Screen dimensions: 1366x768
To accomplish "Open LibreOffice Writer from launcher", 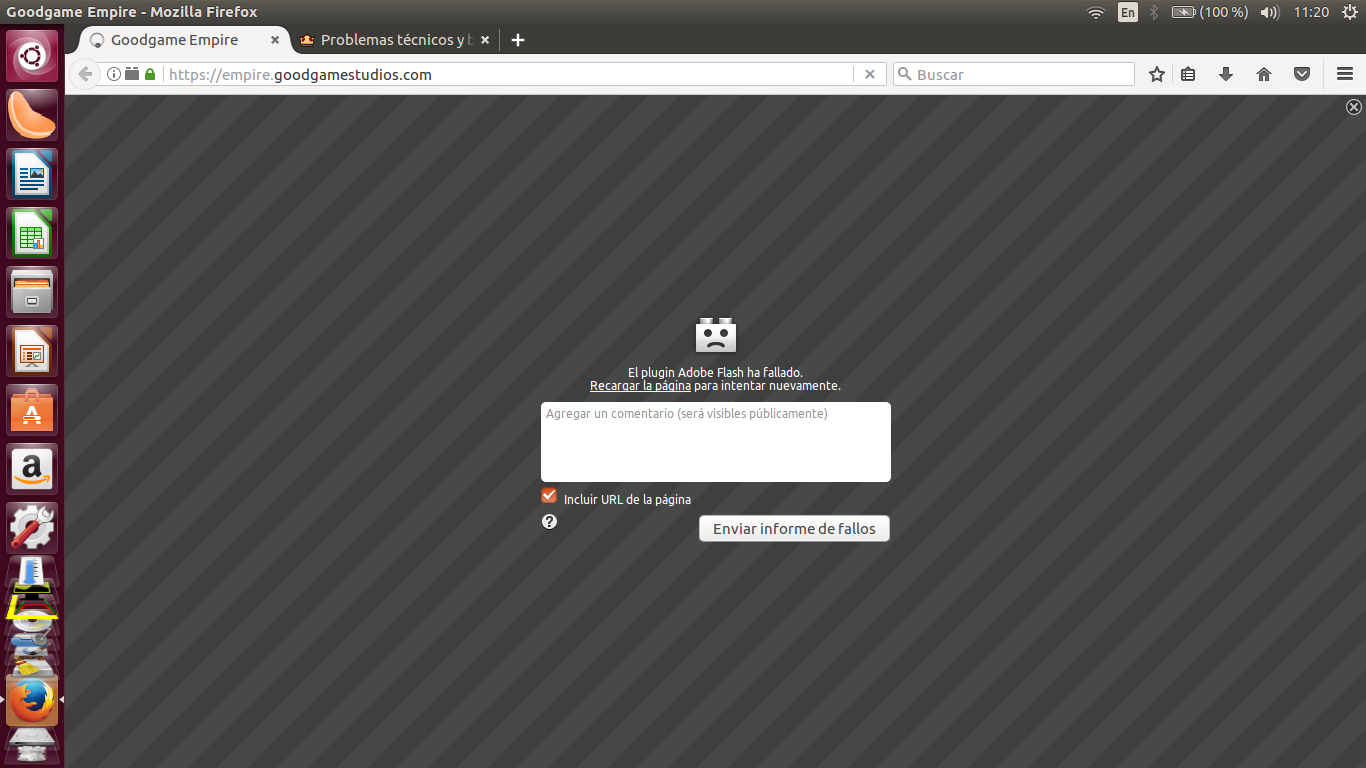I will 33,174.
